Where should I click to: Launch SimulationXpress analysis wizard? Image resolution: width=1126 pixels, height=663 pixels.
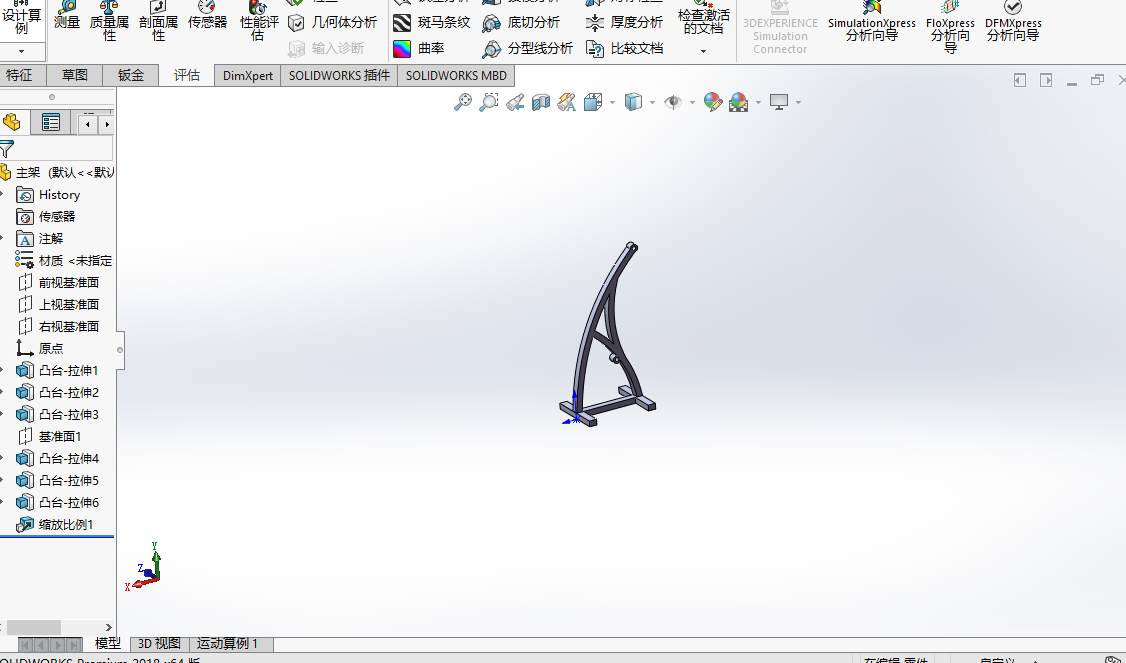tap(872, 21)
